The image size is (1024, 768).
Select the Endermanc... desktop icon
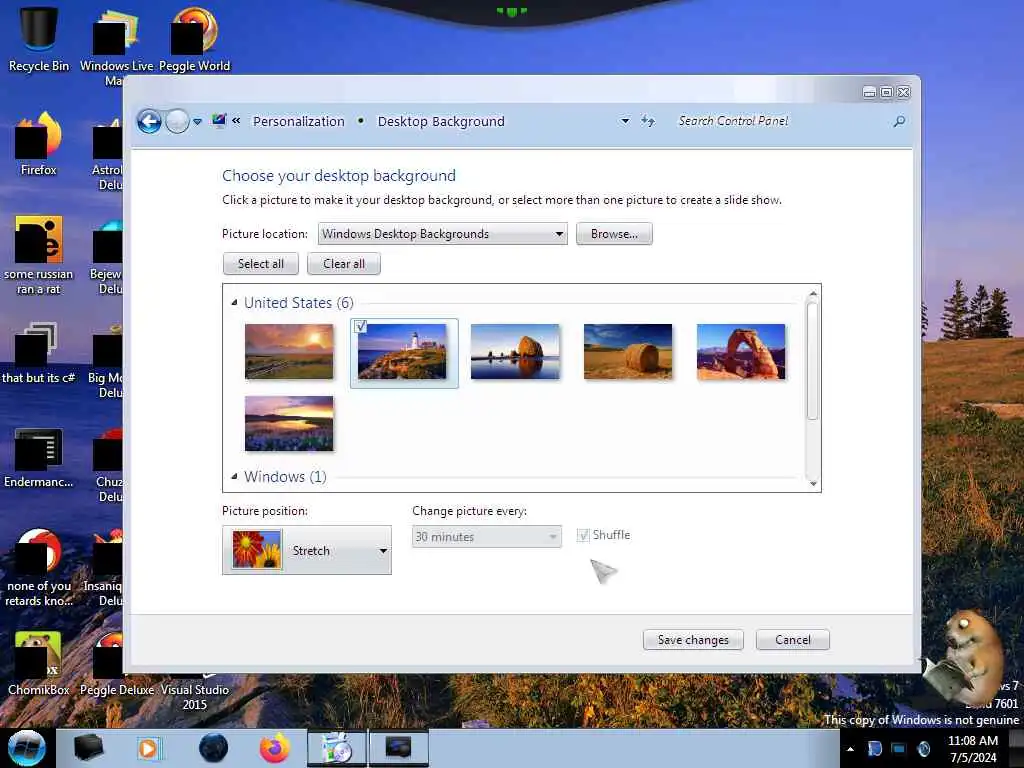click(x=39, y=457)
